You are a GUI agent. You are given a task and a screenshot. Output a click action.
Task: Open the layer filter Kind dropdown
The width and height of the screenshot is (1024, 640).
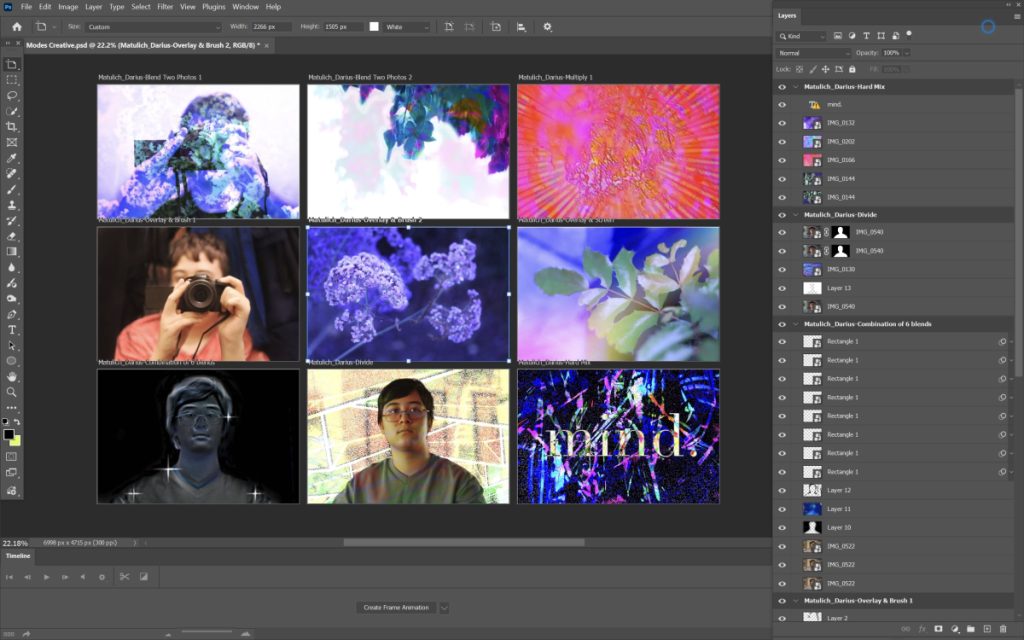[x=801, y=36]
